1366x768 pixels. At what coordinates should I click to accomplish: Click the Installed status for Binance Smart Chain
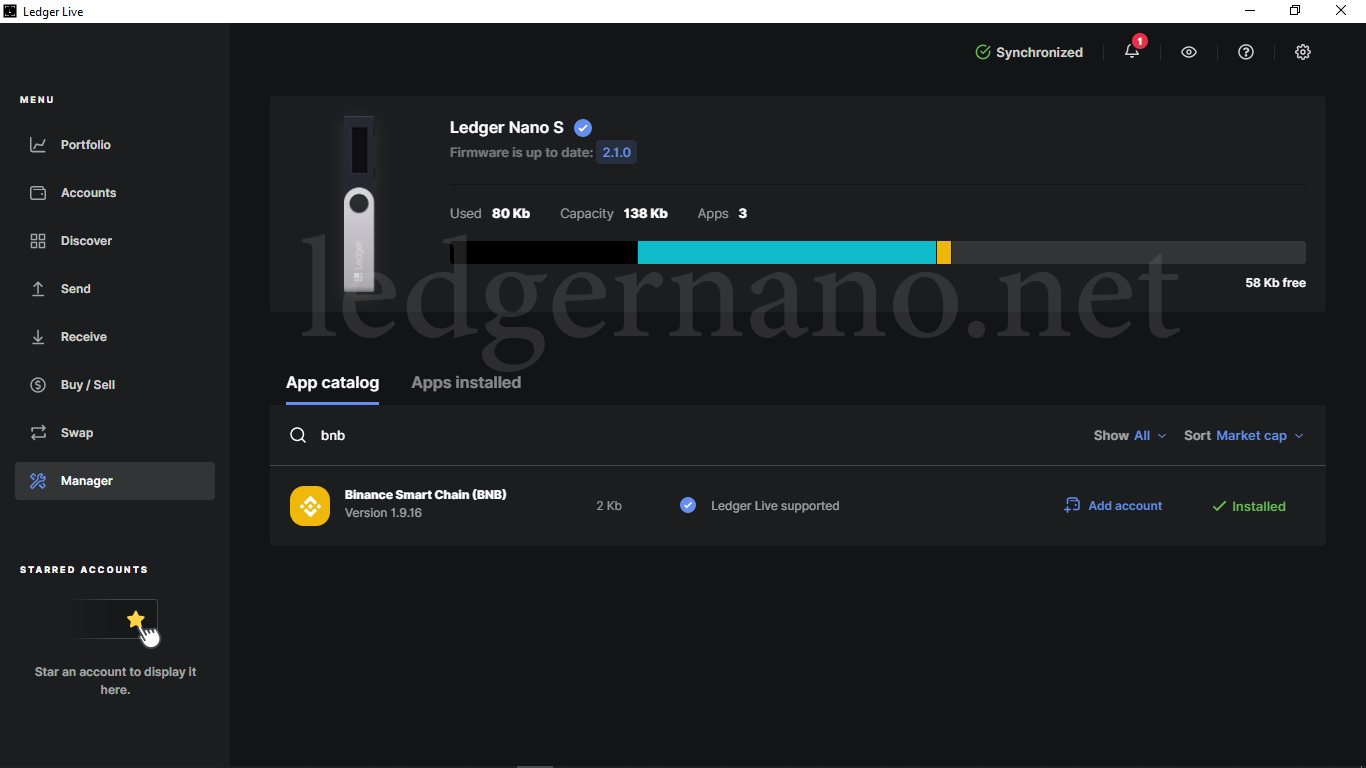point(1249,506)
